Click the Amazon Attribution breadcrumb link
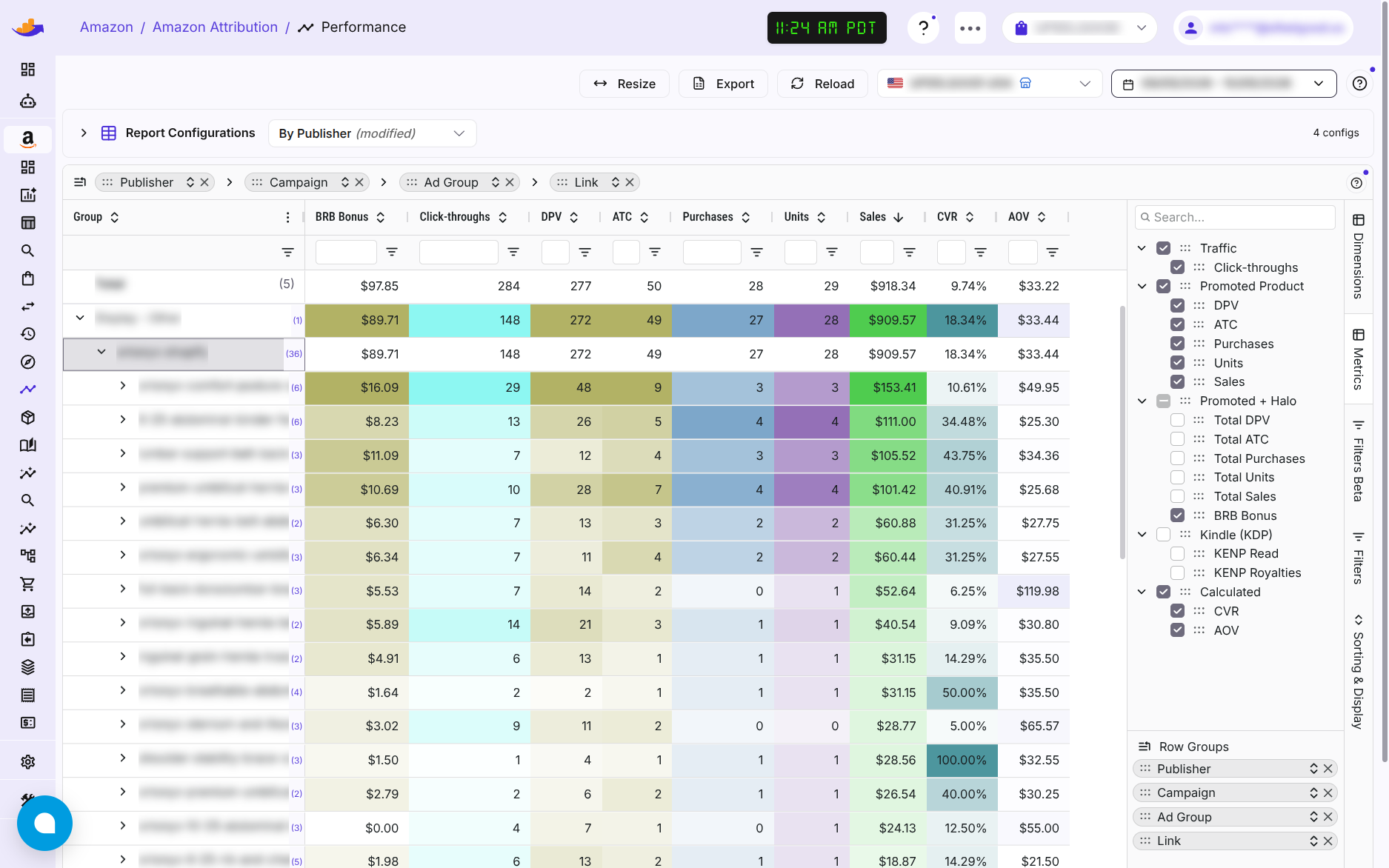Screen dimensions: 1389x868 215,27
